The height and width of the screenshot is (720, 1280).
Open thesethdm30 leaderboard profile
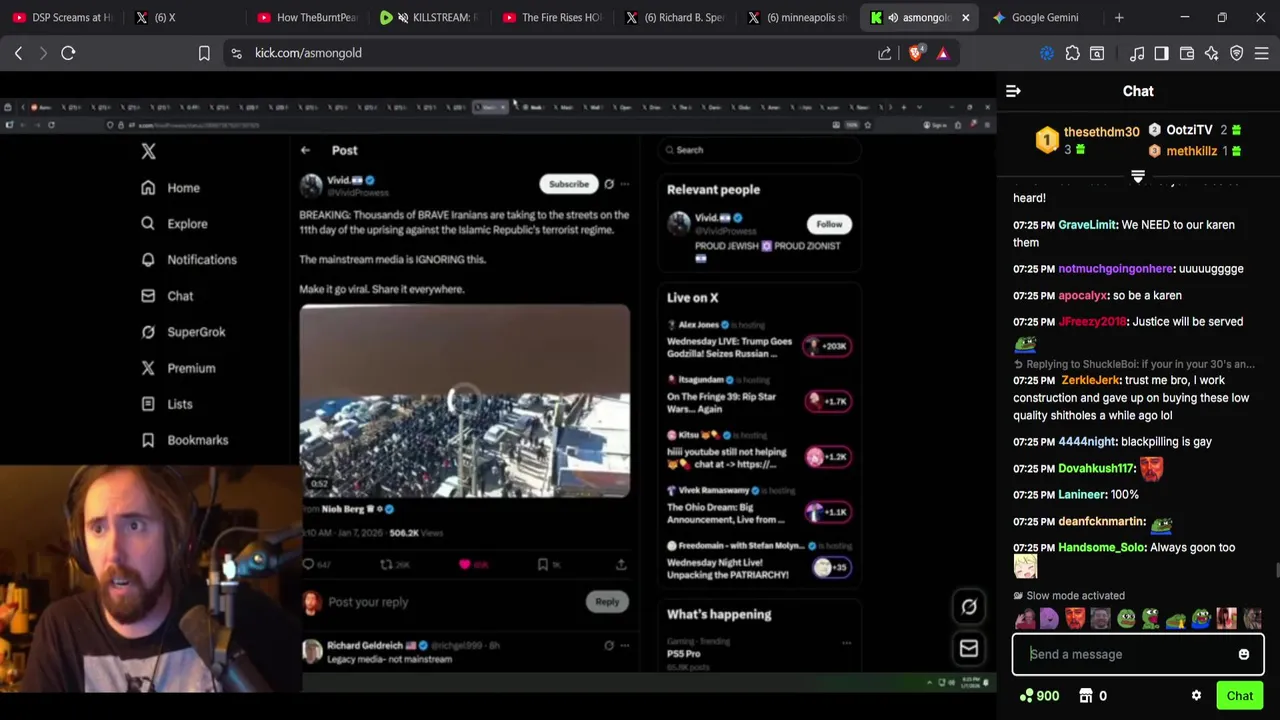(1101, 132)
